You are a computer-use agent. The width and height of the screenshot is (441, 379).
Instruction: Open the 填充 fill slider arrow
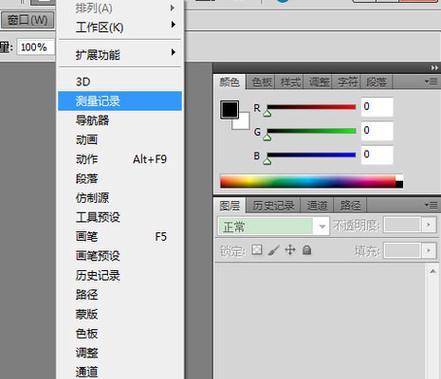429,250
